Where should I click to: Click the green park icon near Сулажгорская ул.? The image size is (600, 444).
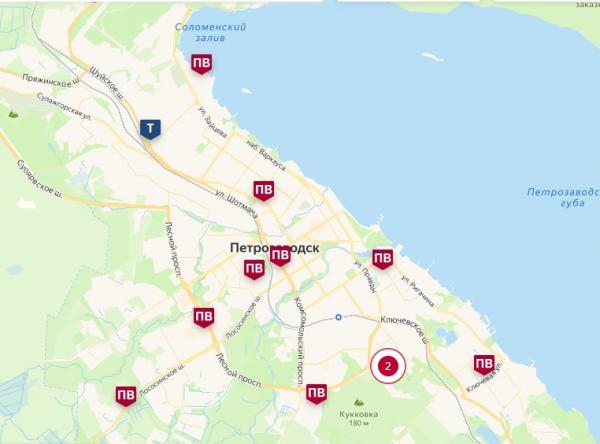point(13,114)
